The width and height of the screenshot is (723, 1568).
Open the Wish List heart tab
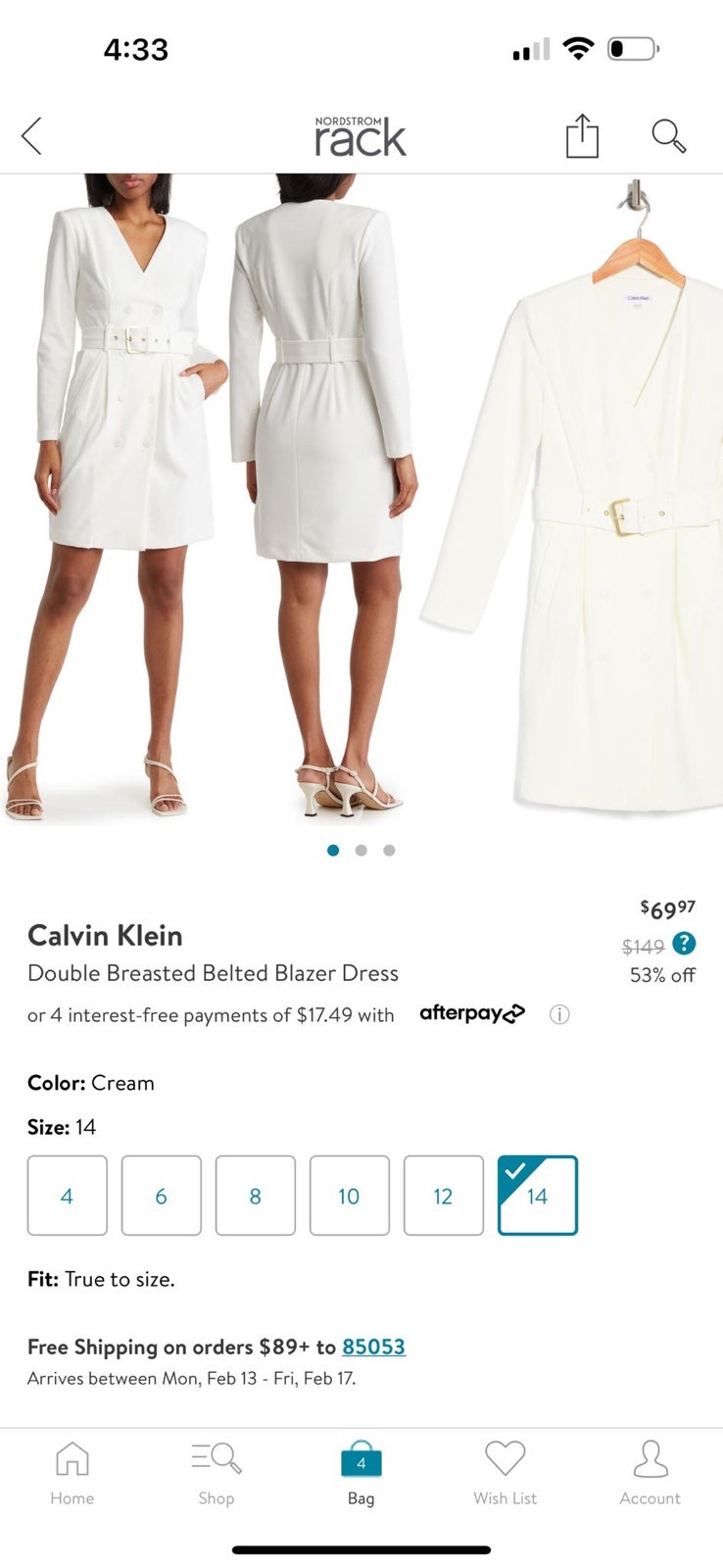click(x=506, y=1473)
